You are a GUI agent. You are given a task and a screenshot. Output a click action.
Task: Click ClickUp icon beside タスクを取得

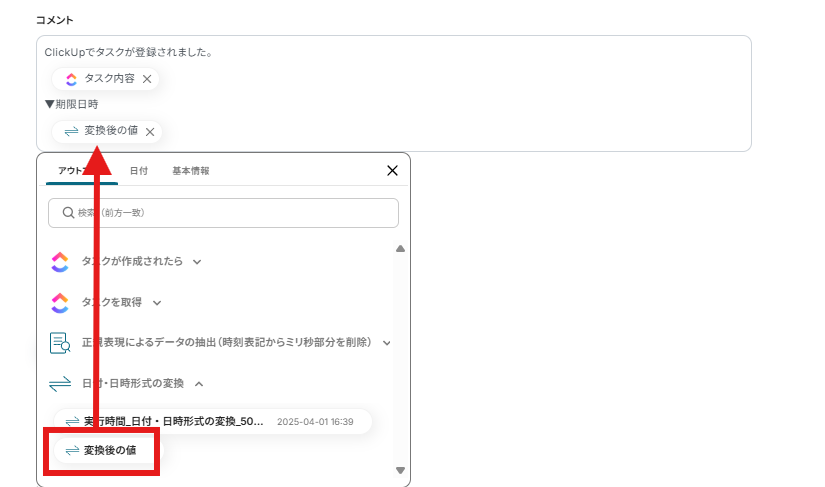click(x=60, y=302)
